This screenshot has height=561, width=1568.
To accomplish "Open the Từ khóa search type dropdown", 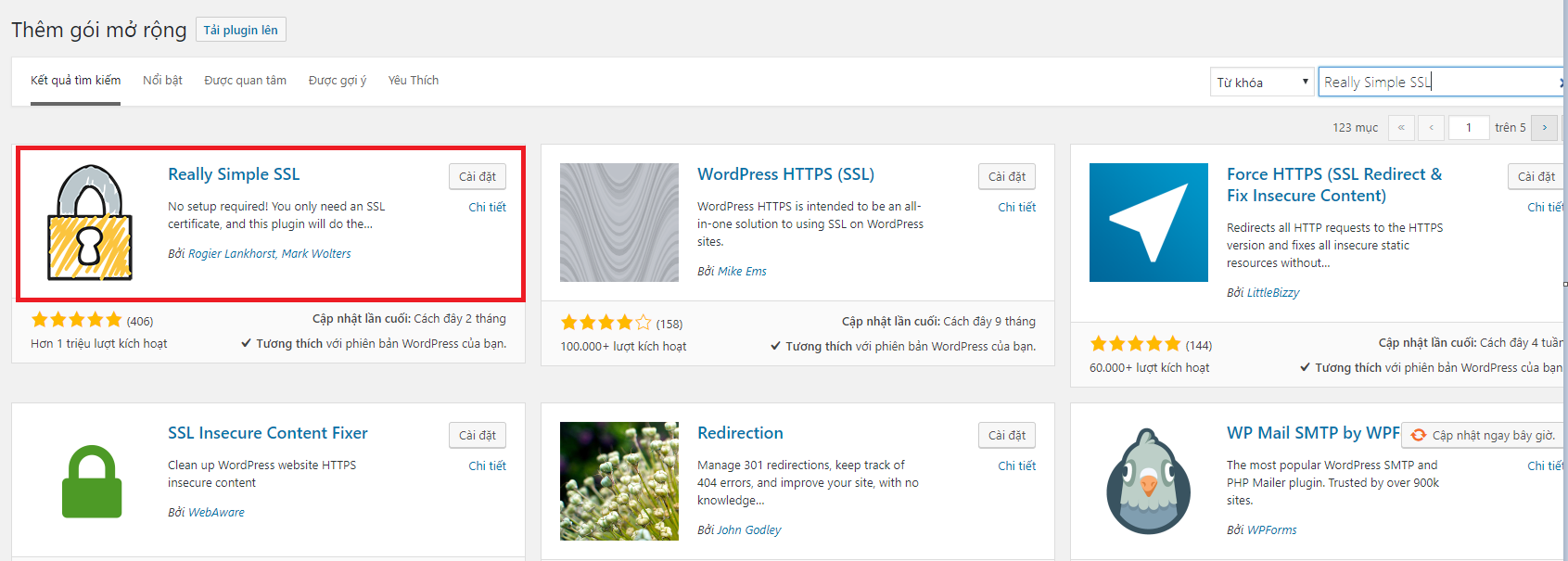I will (1262, 82).
